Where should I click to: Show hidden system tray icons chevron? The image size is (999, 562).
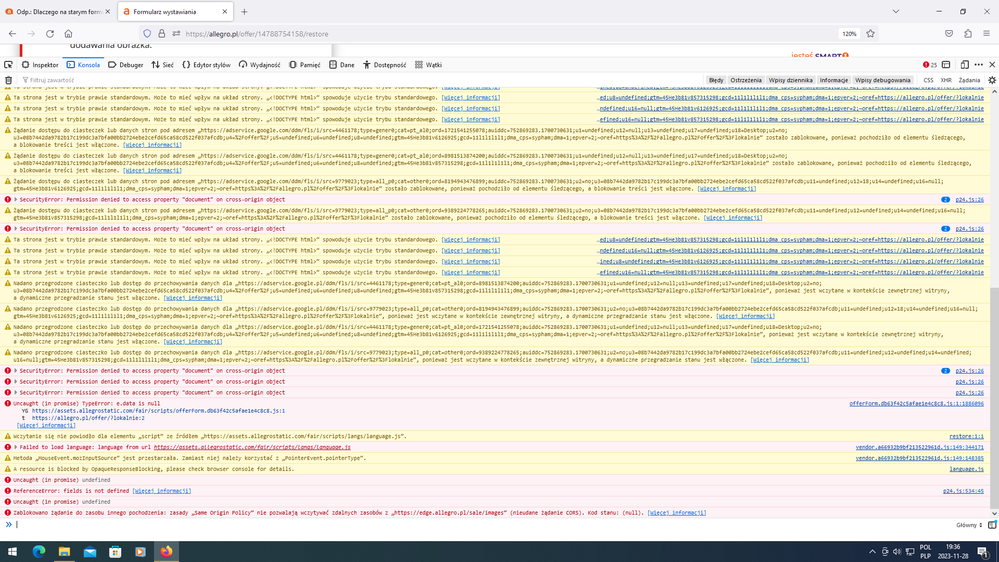click(x=872, y=552)
